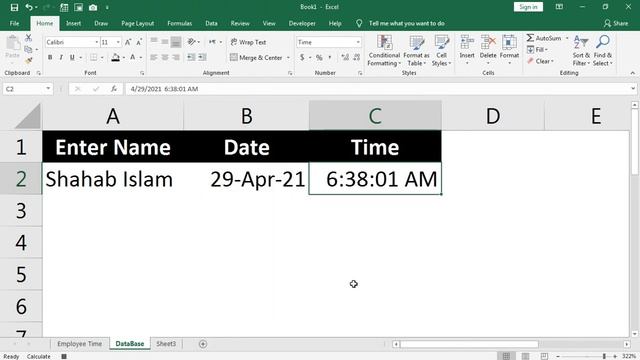Center cell text horizontally

pos(165,58)
